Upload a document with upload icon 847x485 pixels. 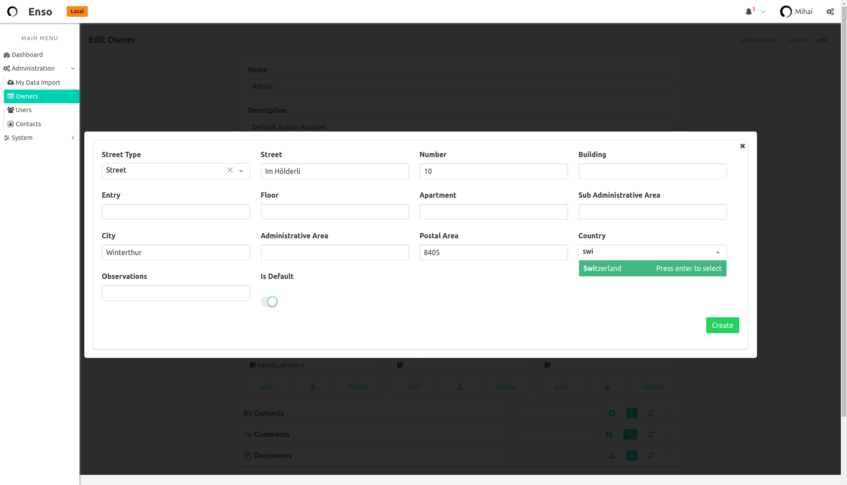[x=612, y=456]
